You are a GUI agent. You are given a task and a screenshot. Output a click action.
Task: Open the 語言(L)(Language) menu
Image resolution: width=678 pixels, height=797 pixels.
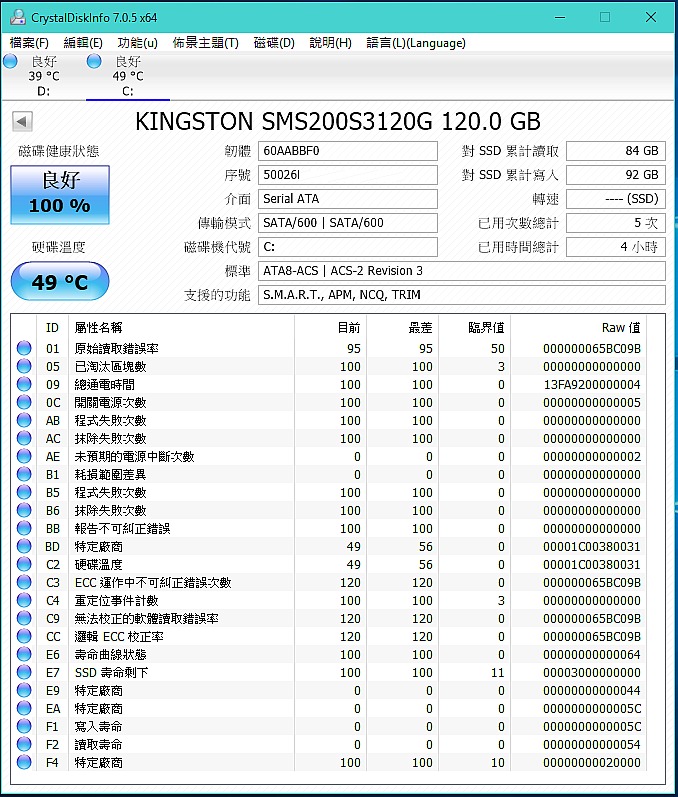416,43
